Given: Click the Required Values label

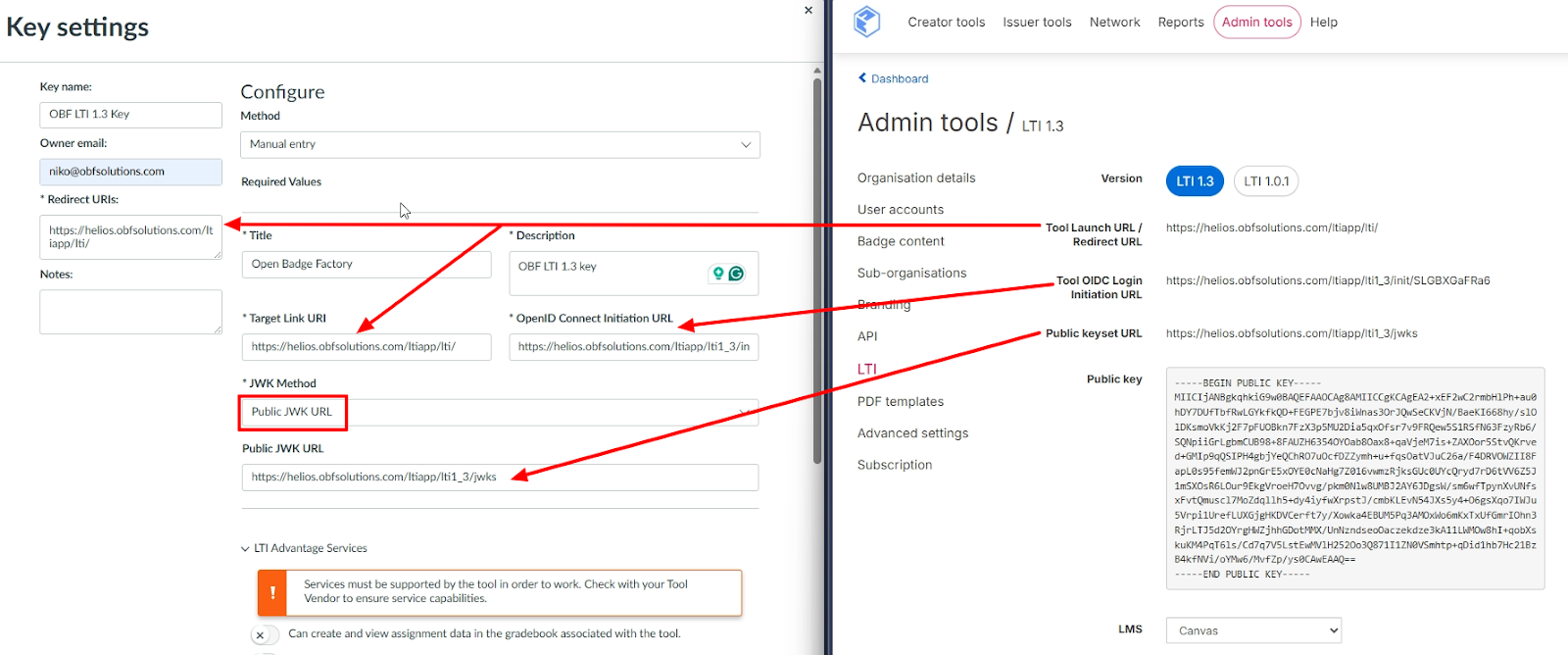Looking at the screenshot, I should [281, 181].
